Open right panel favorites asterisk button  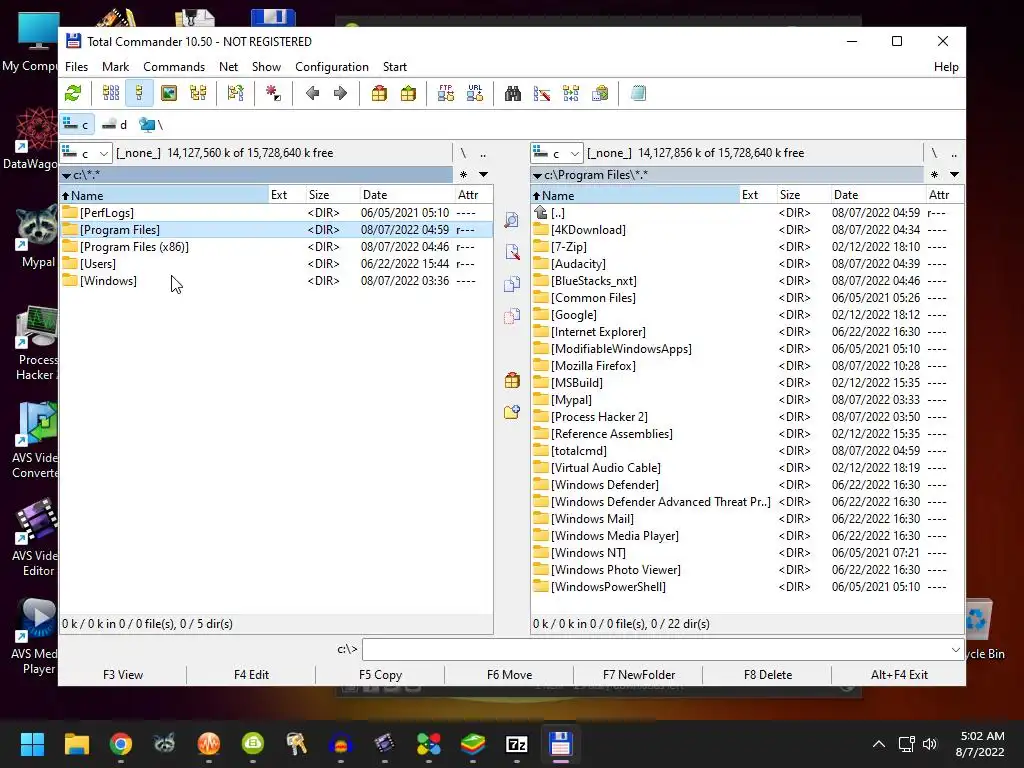(935, 174)
